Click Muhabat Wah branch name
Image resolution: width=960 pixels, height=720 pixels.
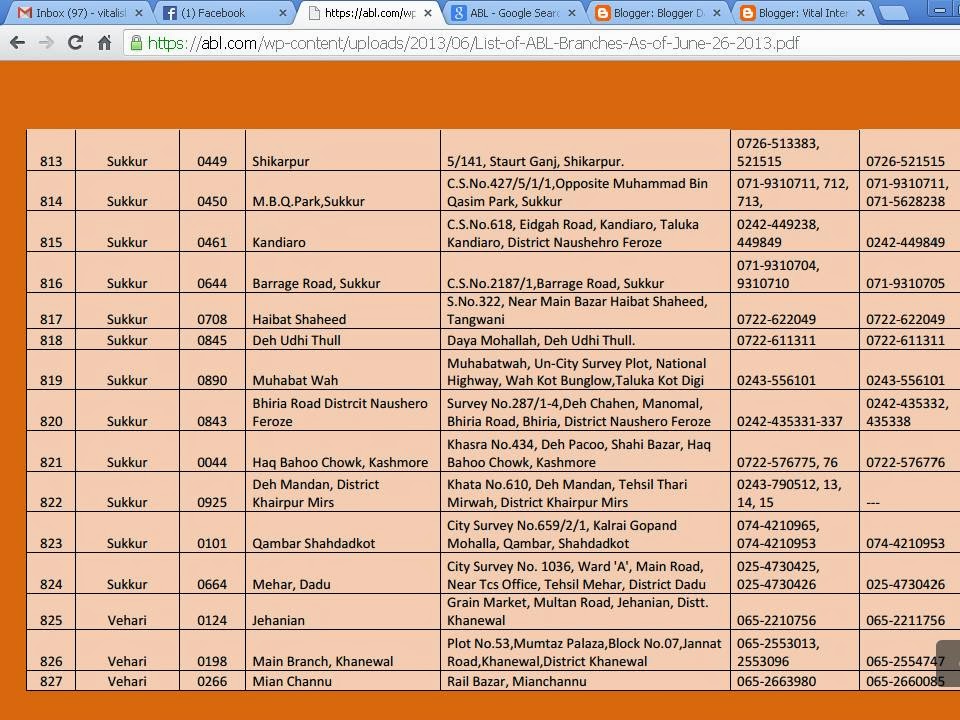(295, 380)
